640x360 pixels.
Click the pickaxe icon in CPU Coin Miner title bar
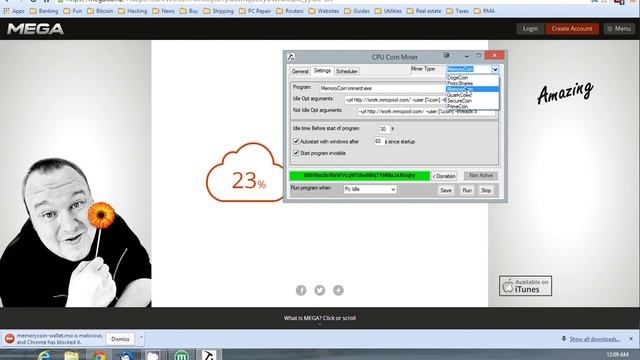coord(291,57)
